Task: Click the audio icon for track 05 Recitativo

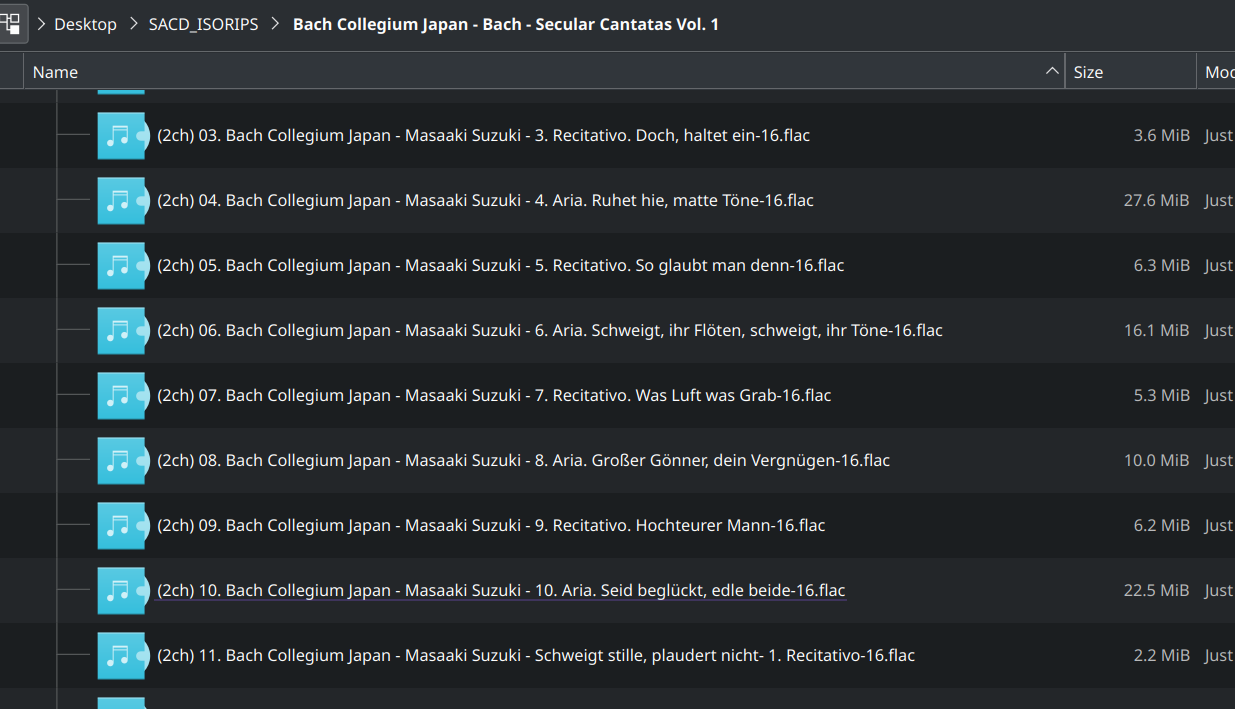Action: coord(121,265)
